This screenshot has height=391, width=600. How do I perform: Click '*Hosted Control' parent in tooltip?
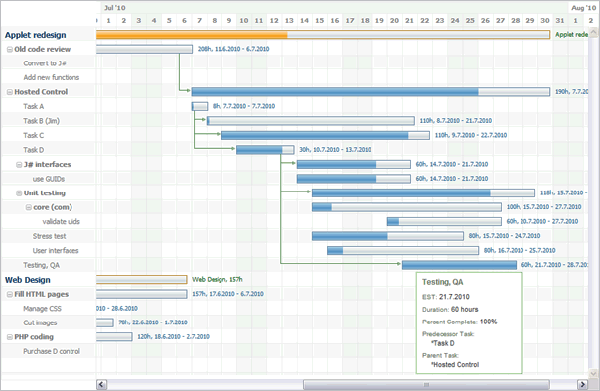(455, 365)
